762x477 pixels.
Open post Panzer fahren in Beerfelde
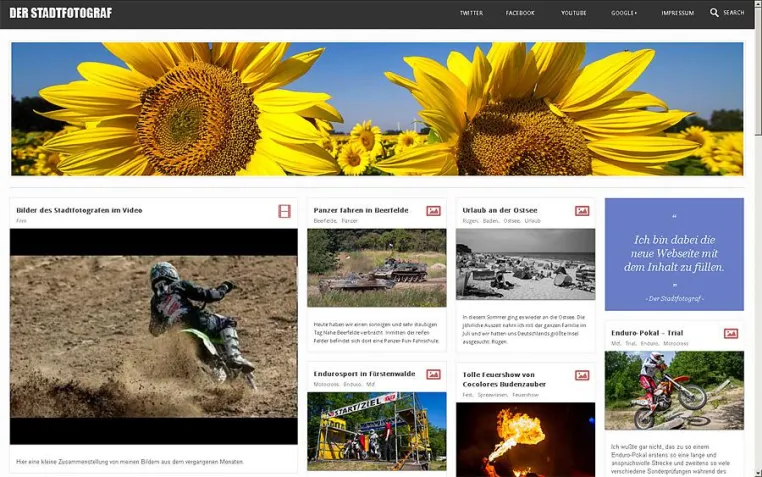click(x=361, y=210)
